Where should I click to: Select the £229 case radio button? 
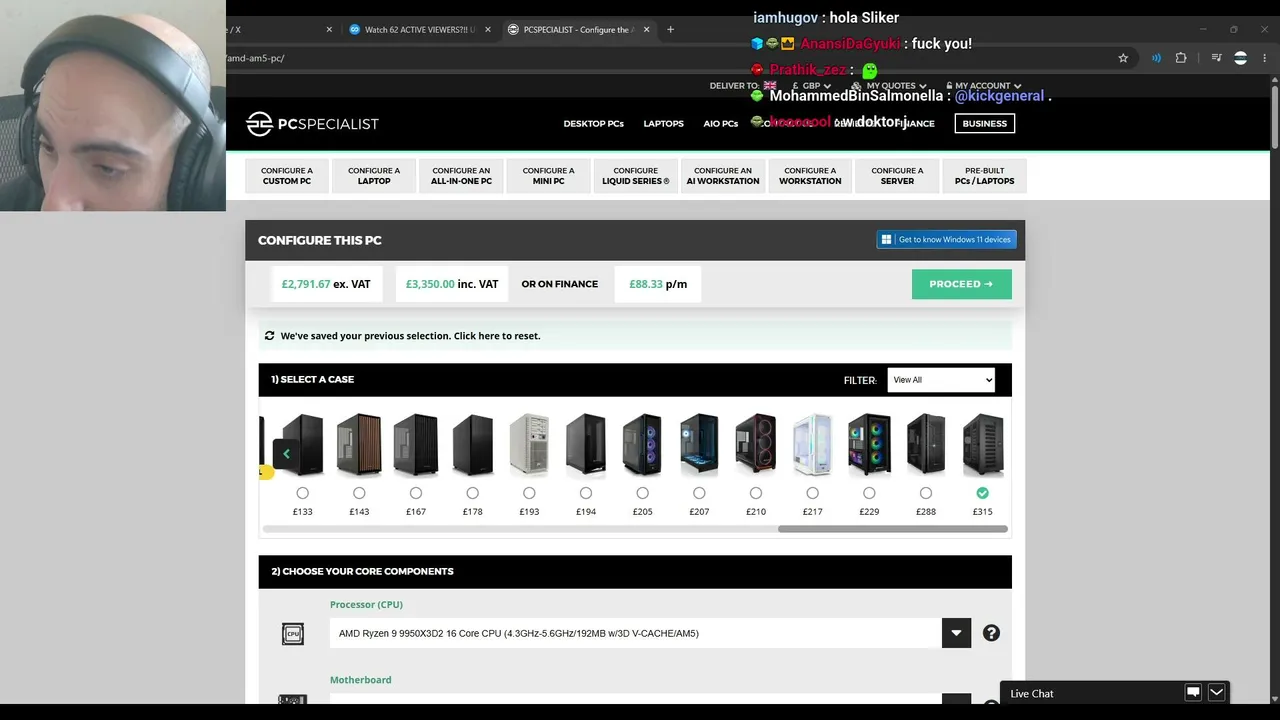point(869,493)
